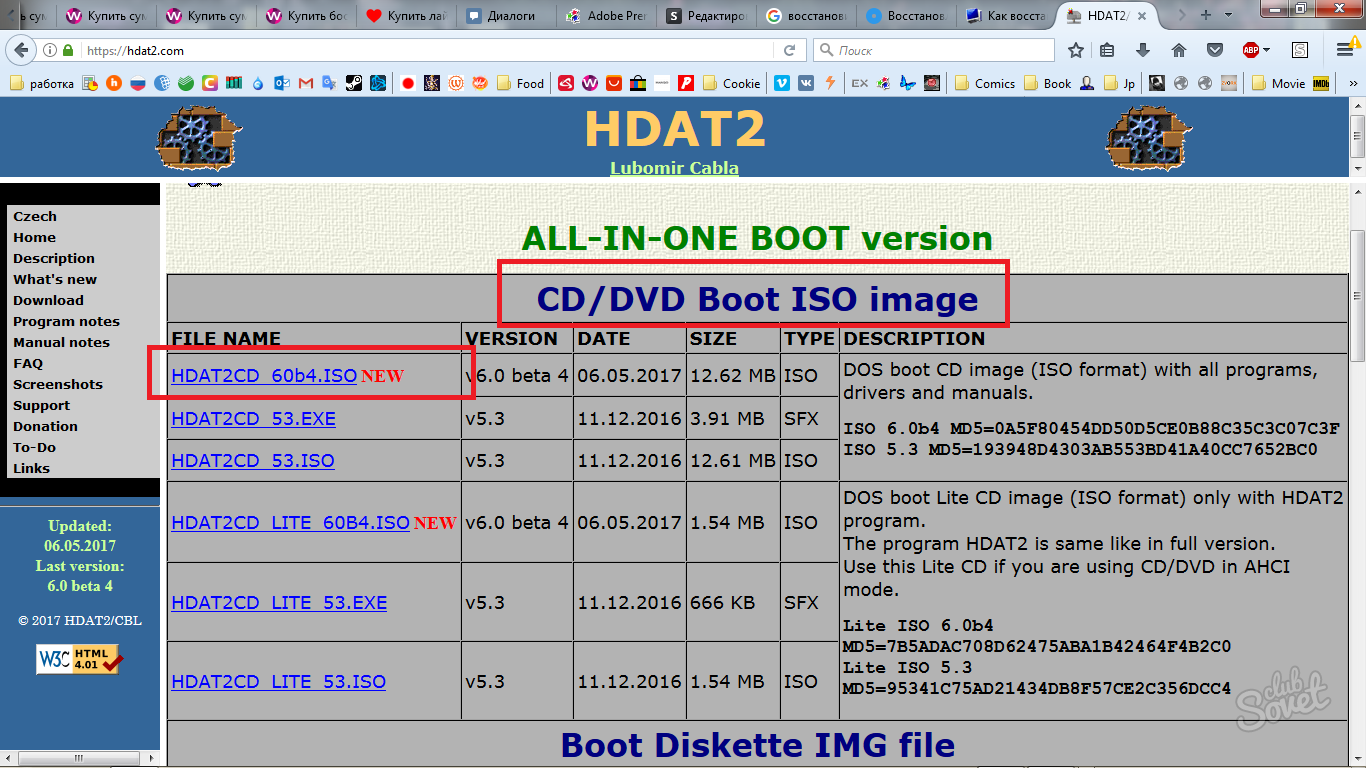Screen dimensions: 1366x768
Task: Open a new tab with the plus button
Action: coord(1206,15)
